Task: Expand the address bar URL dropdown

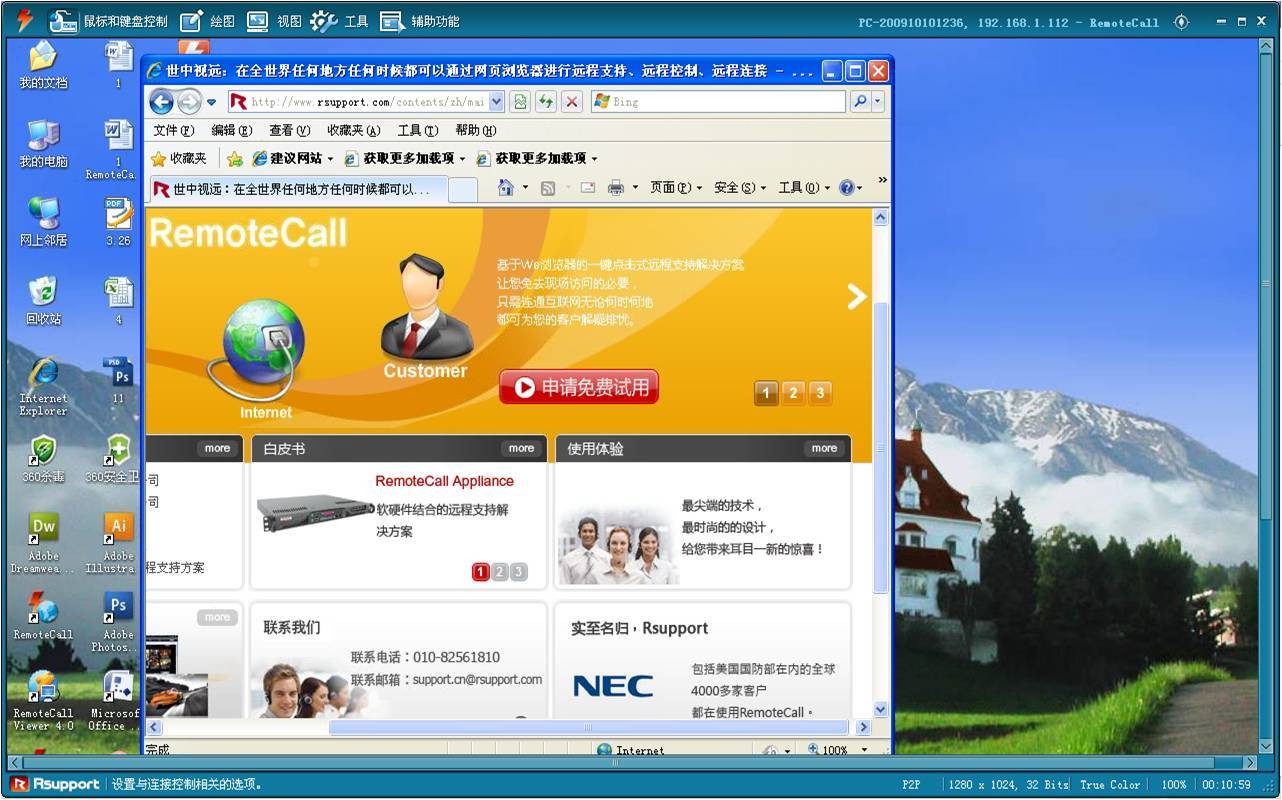Action: pos(496,101)
